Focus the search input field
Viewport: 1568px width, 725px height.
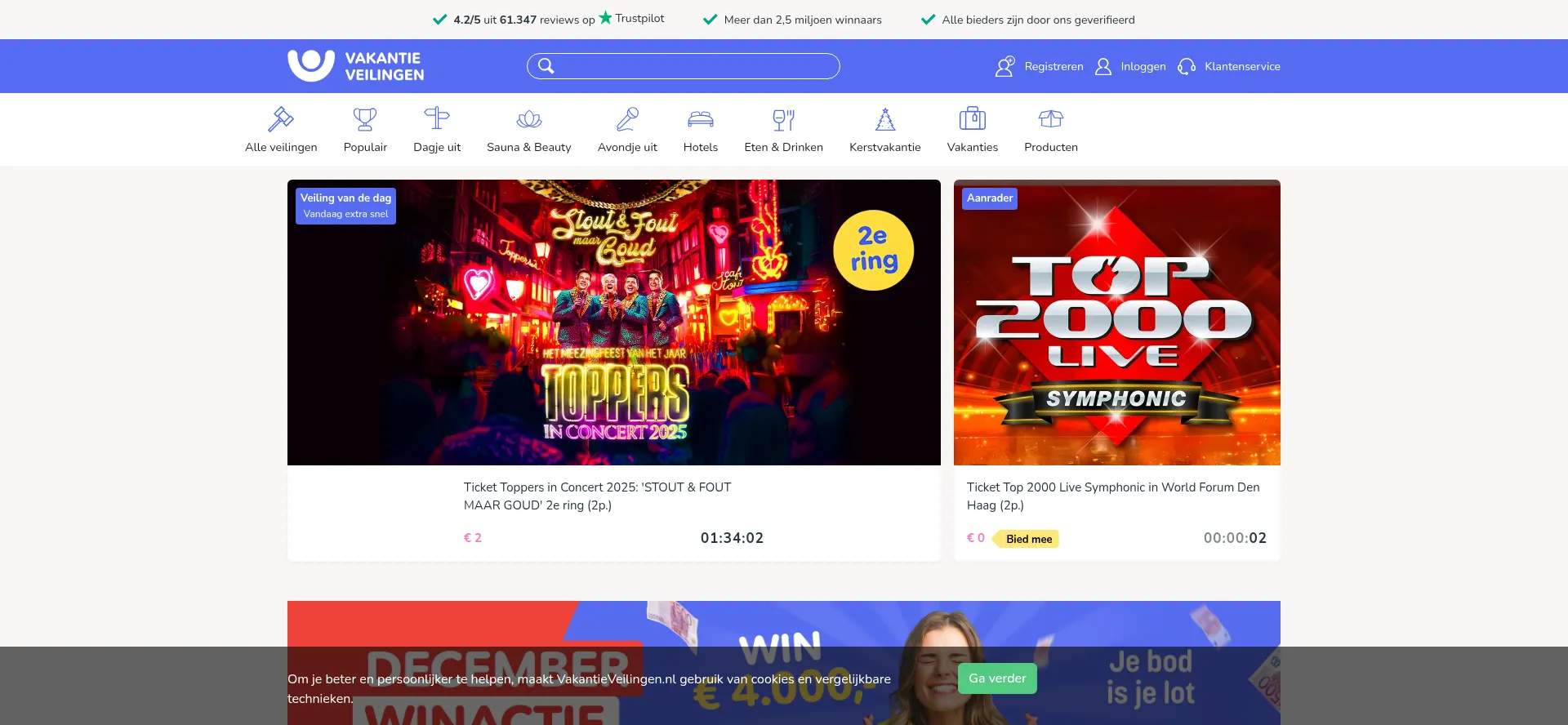694,66
